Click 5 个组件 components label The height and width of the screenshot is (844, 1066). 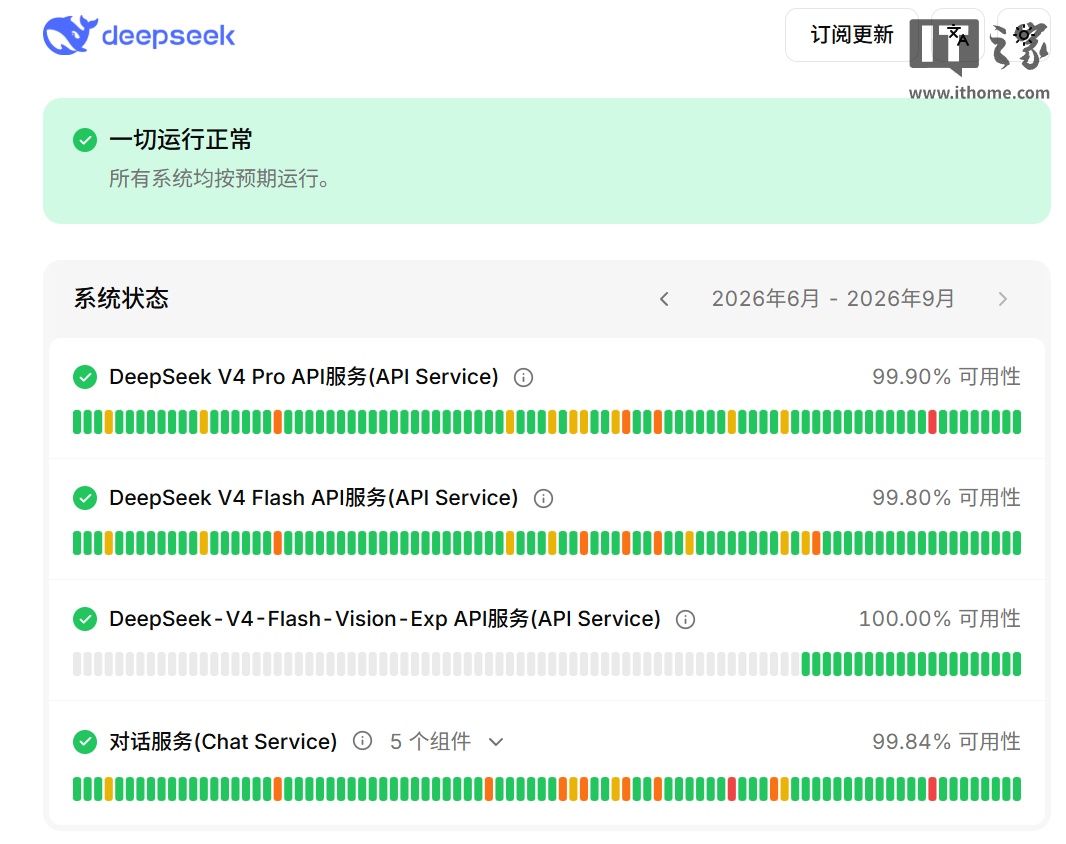(x=430, y=741)
